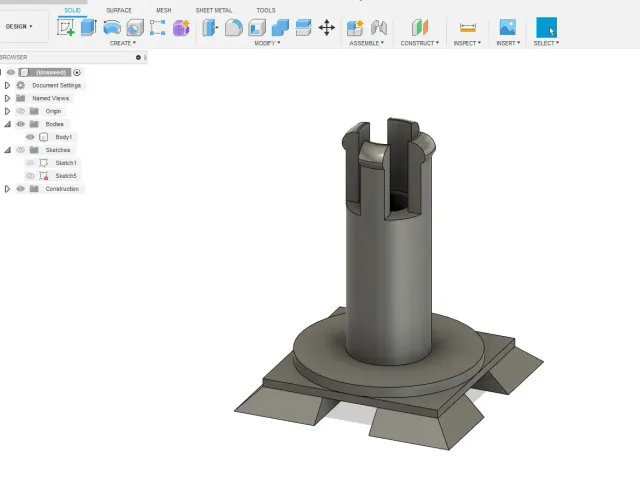Click the Sketch1 sketch icon

[x=44, y=163]
